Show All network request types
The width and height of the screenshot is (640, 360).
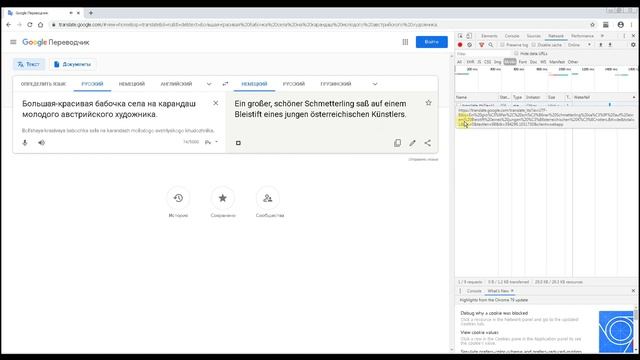pyautogui.click(x=459, y=62)
